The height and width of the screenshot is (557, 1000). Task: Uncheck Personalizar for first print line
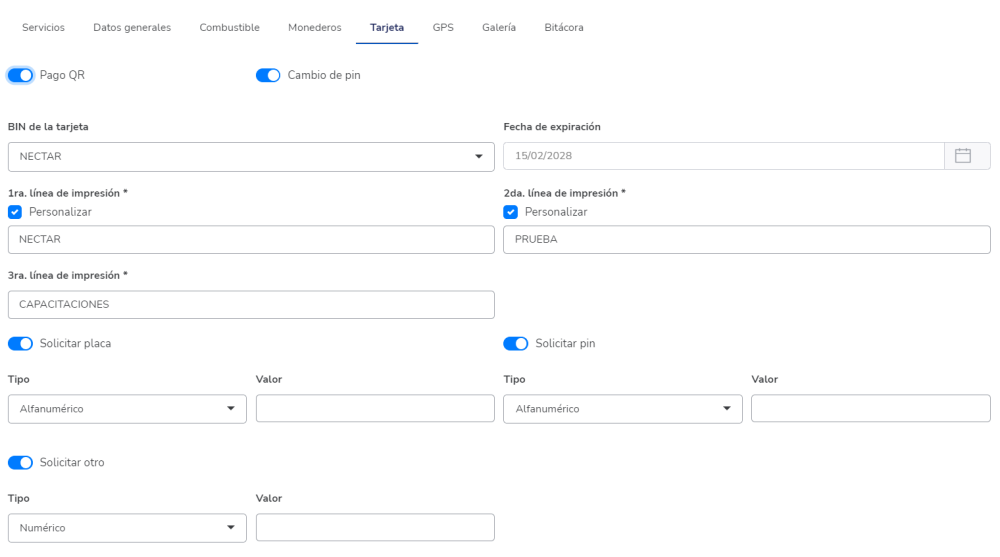15,212
